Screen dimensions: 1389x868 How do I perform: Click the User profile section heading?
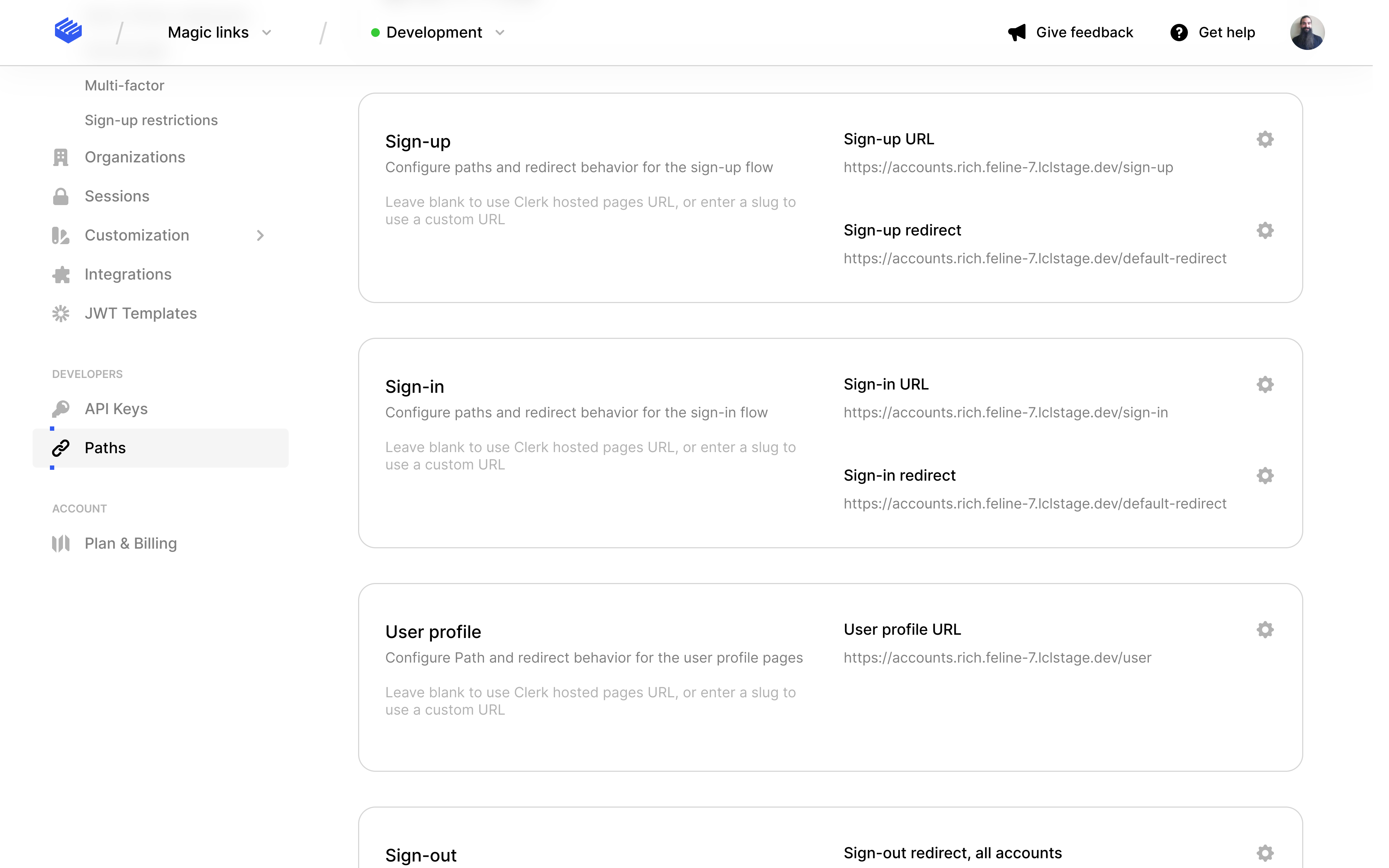(433, 631)
